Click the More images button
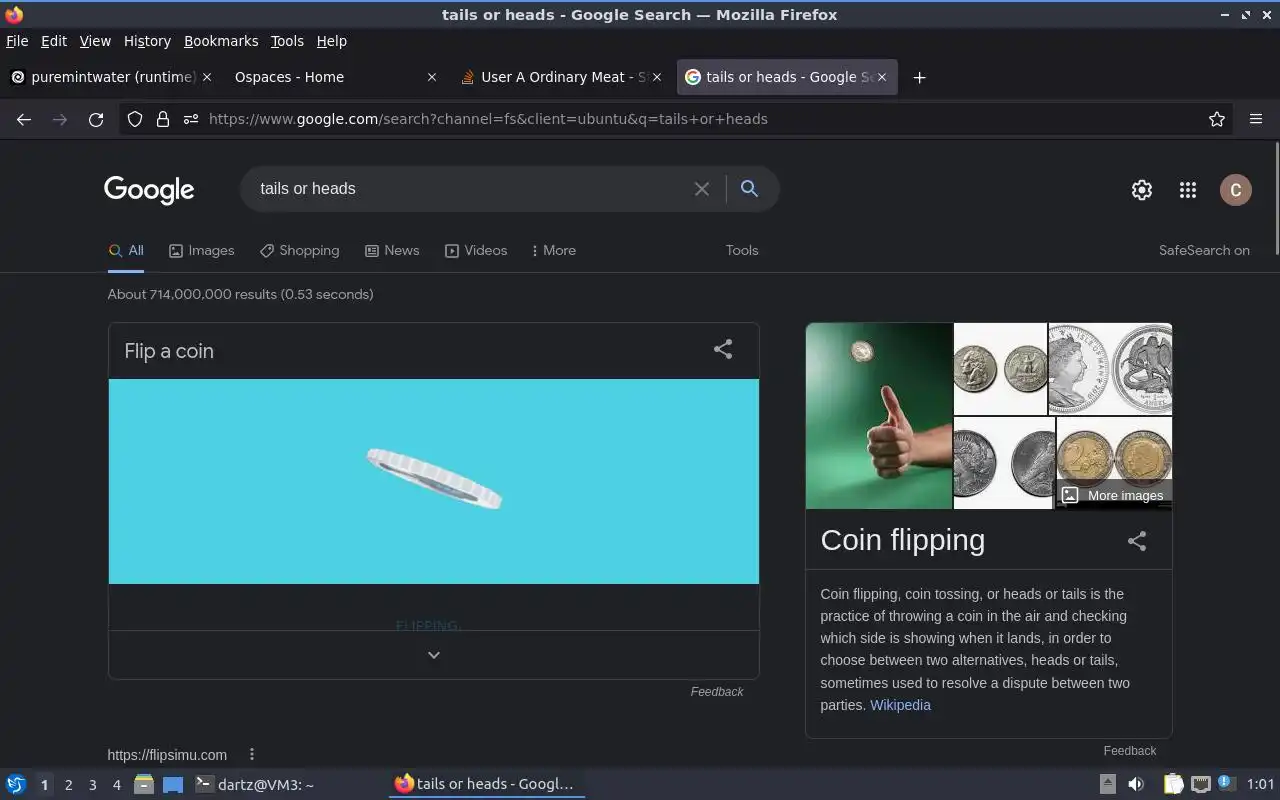 1114,495
